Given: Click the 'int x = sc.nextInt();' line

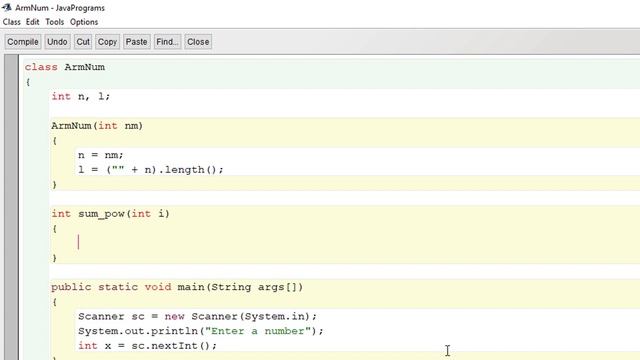Looking at the screenshot, I should [147, 346].
